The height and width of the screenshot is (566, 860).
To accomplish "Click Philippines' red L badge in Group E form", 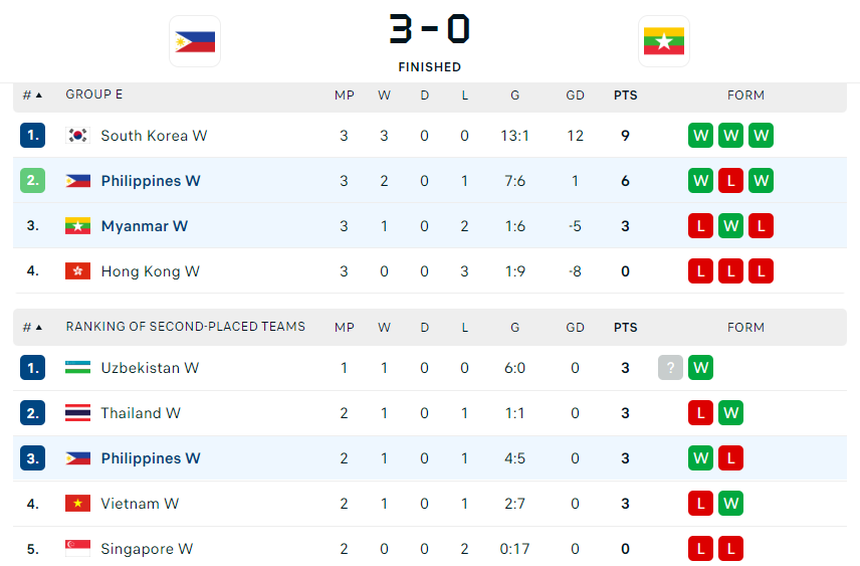I will (730, 181).
